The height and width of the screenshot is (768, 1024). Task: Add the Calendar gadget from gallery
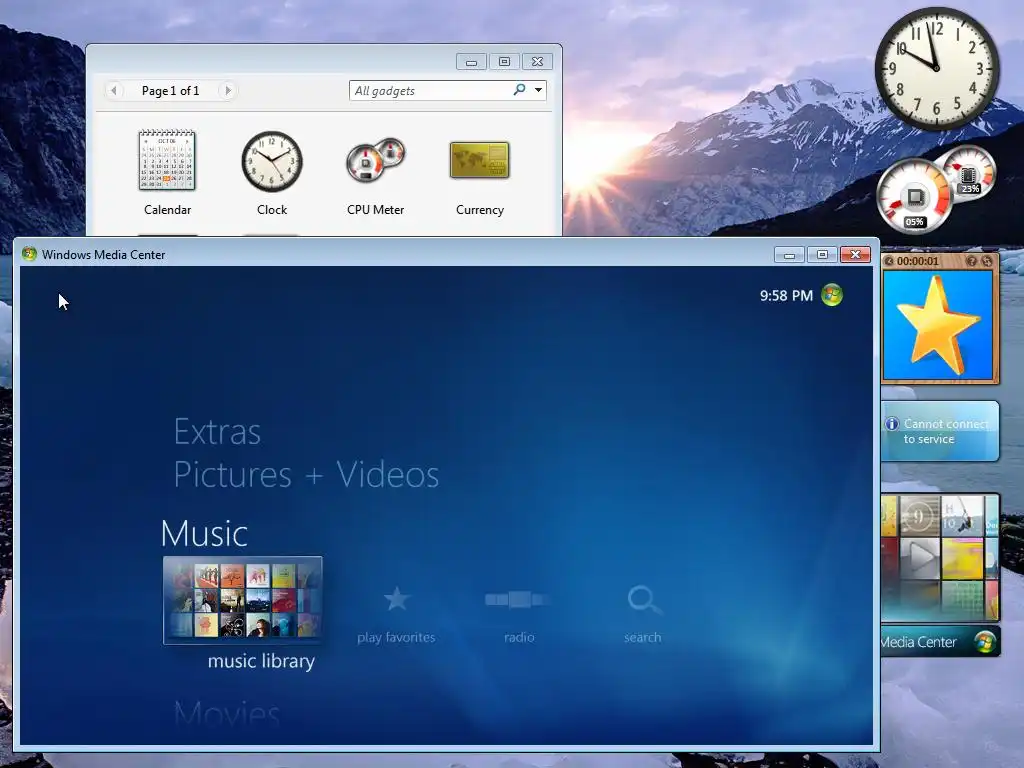click(167, 172)
